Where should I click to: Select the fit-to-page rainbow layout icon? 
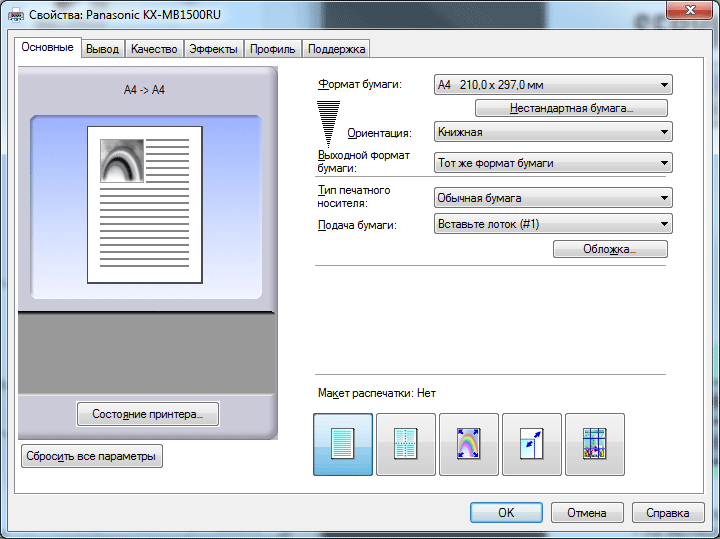coord(469,444)
